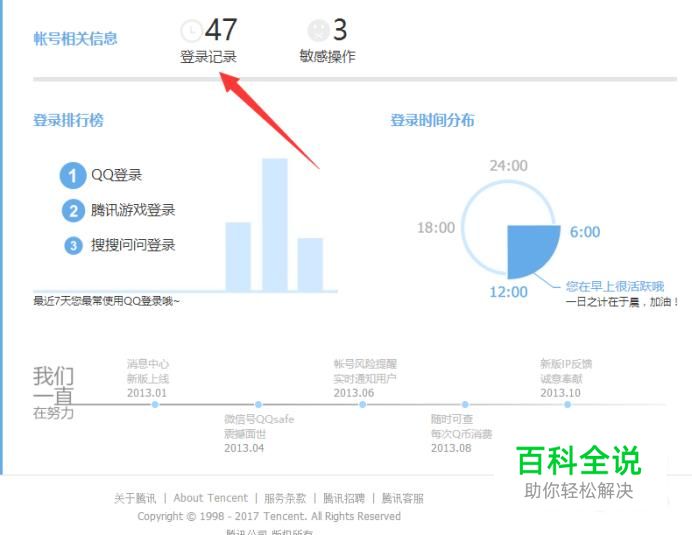
Task: Open the 服务条款 footer link
Action: (x=285, y=498)
